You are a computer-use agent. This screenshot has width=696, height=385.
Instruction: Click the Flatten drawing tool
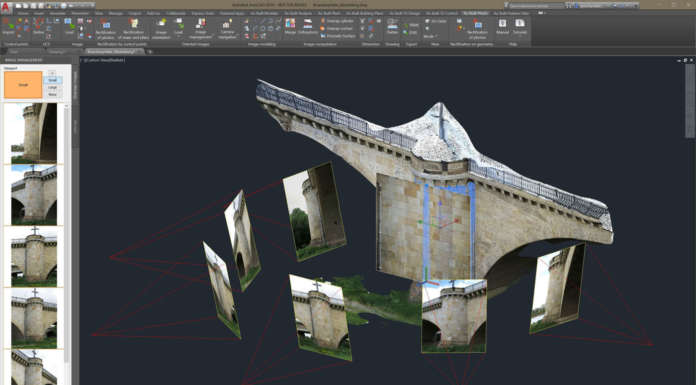[x=392, y=26]
